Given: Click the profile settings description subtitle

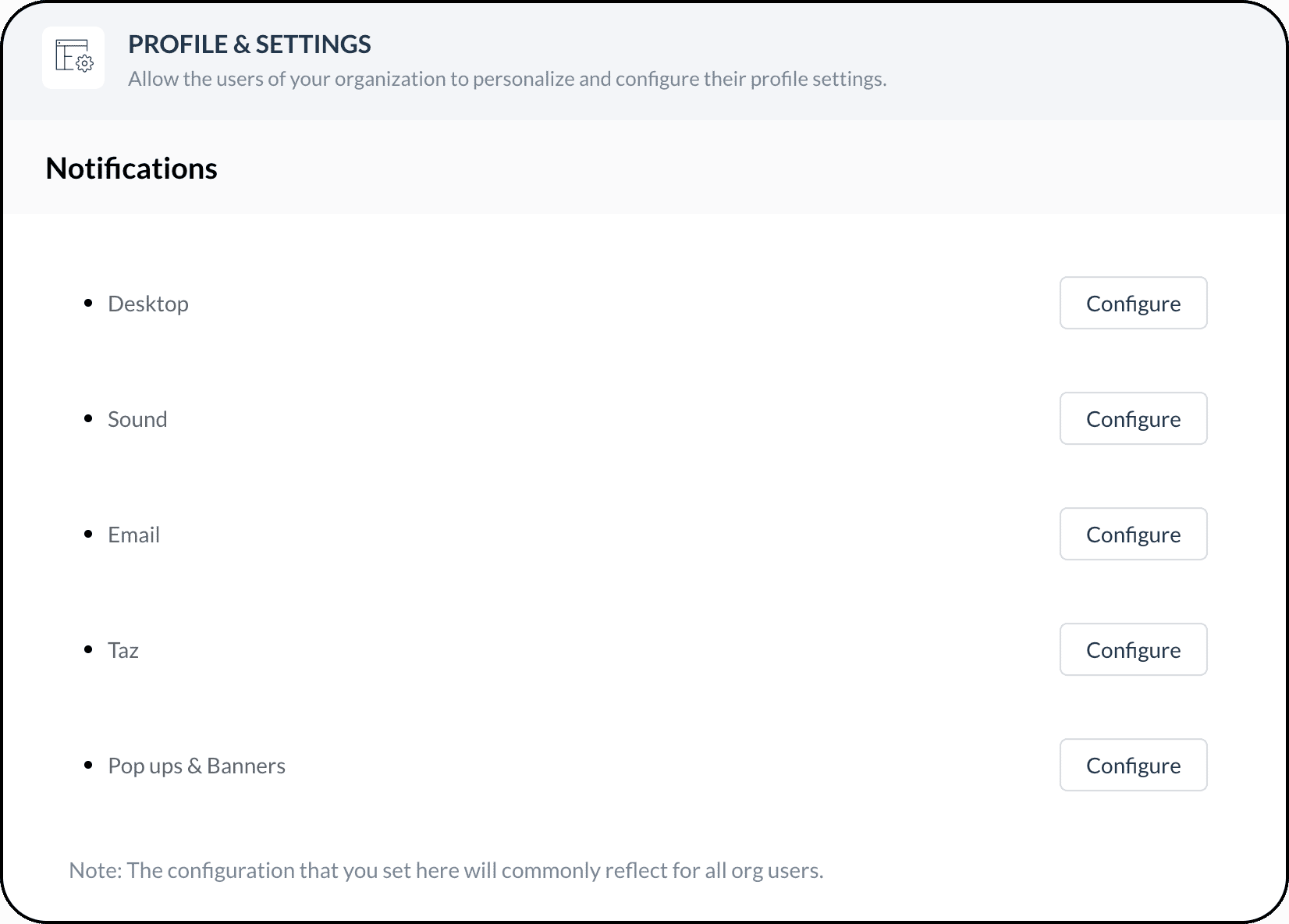Looking at the screenshot, I should pos(507,79).
